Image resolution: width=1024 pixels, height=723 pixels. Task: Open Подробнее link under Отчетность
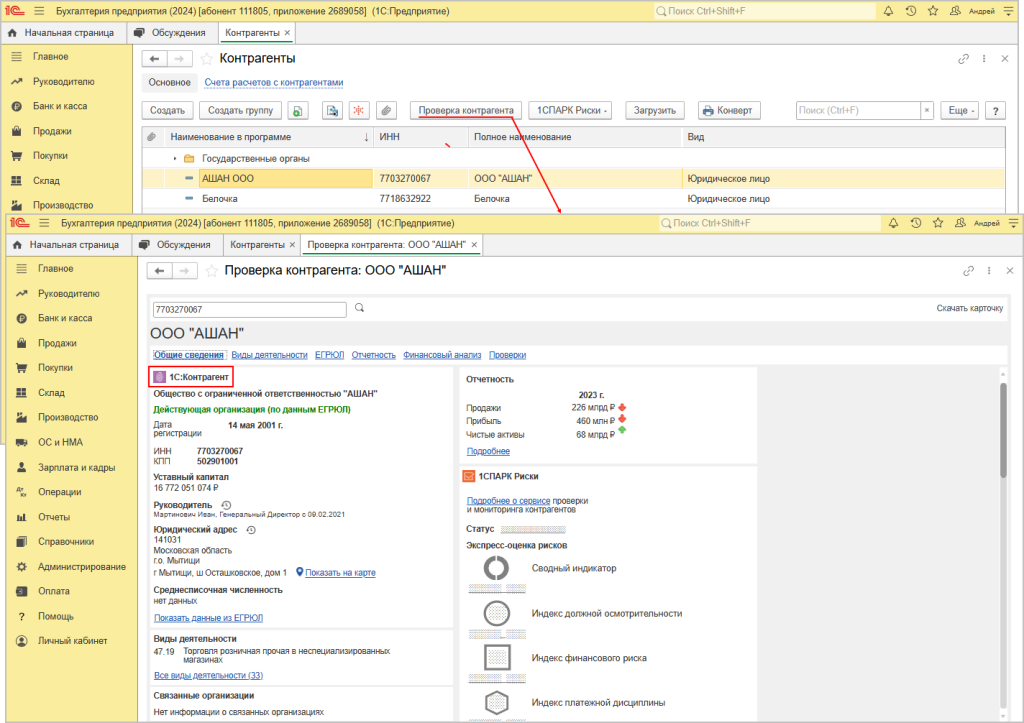[488, 451]
